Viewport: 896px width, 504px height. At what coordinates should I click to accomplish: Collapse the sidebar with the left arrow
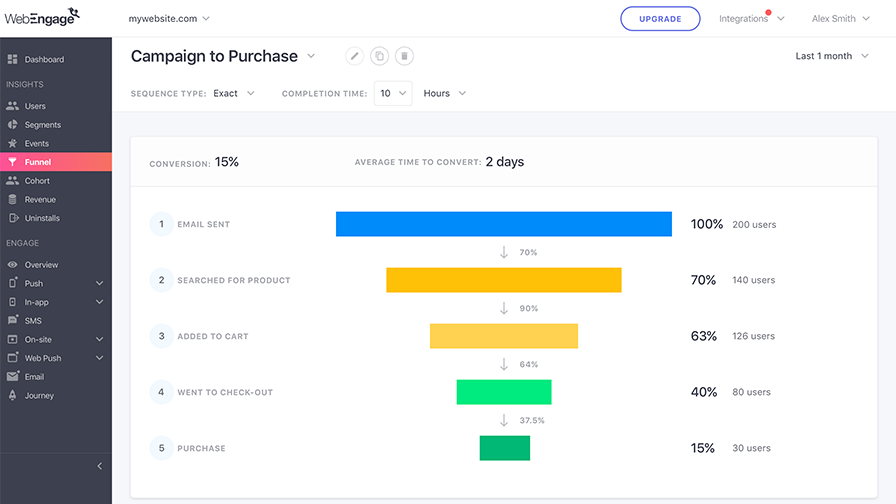[99, 466]
